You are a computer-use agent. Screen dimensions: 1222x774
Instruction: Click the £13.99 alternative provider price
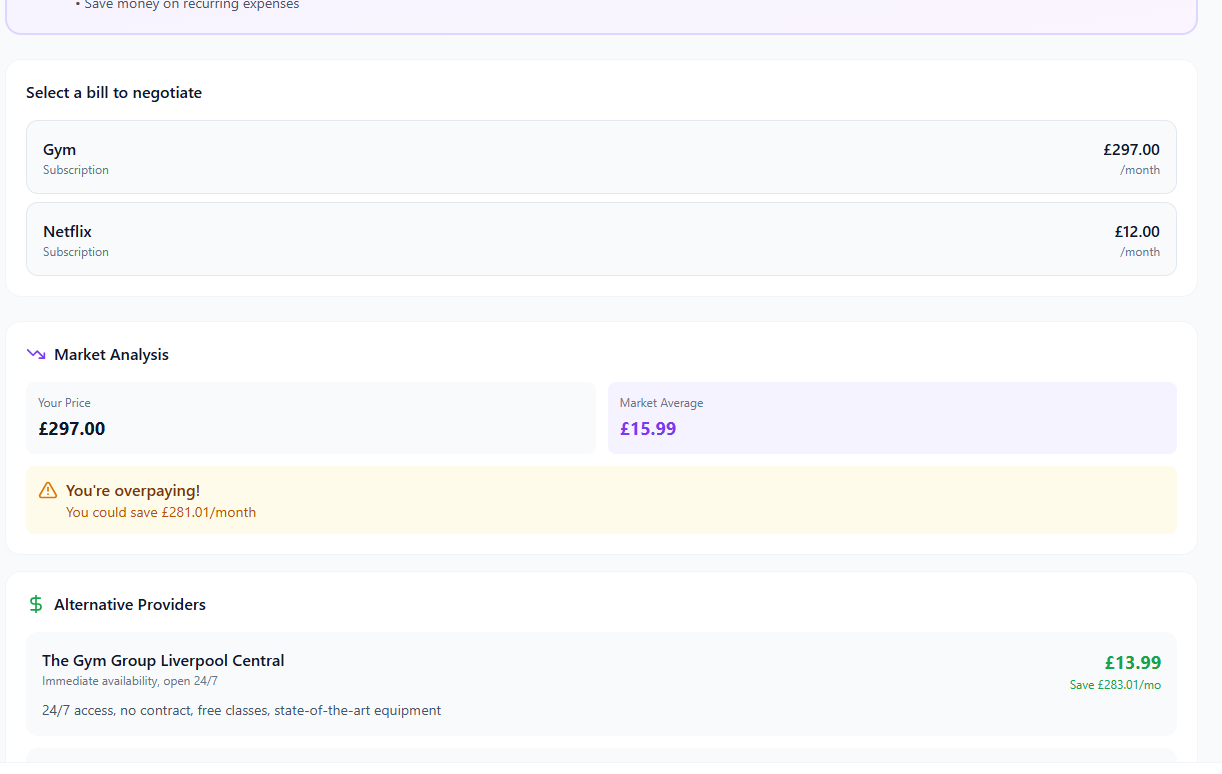[x=1132, y=663]
